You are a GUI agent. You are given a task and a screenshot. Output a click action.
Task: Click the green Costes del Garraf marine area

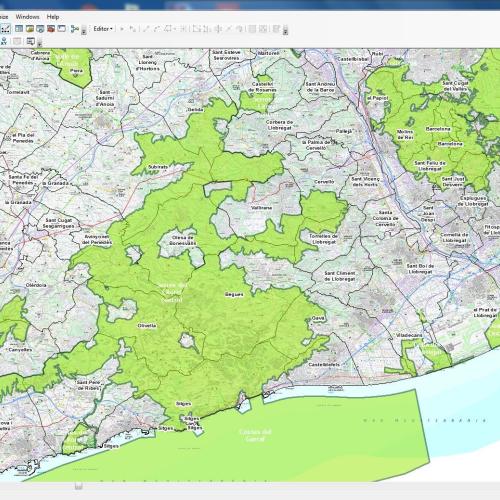tap(255, 435)
